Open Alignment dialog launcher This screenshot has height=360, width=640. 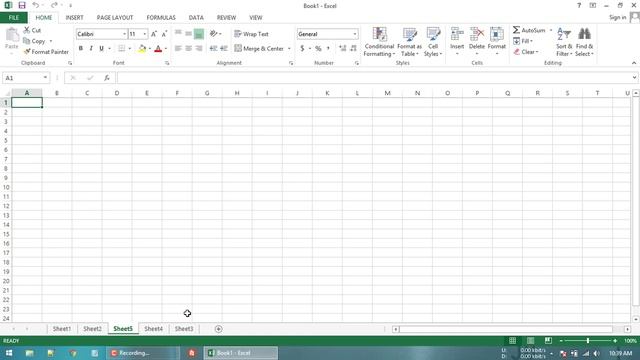(x=291, y=63)
